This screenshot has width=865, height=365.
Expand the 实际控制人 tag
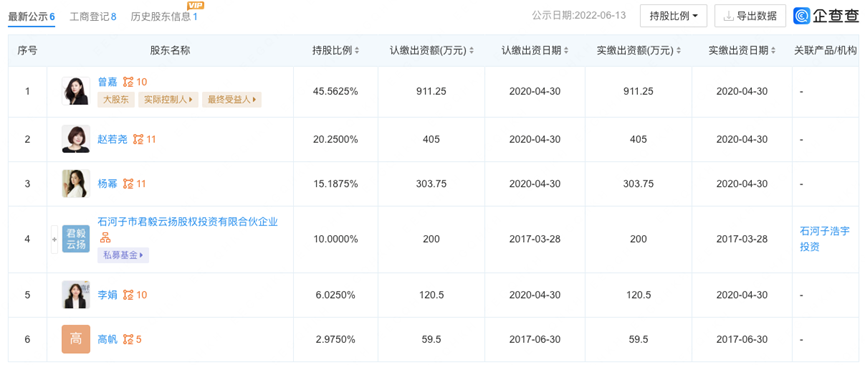click(168, 100)
